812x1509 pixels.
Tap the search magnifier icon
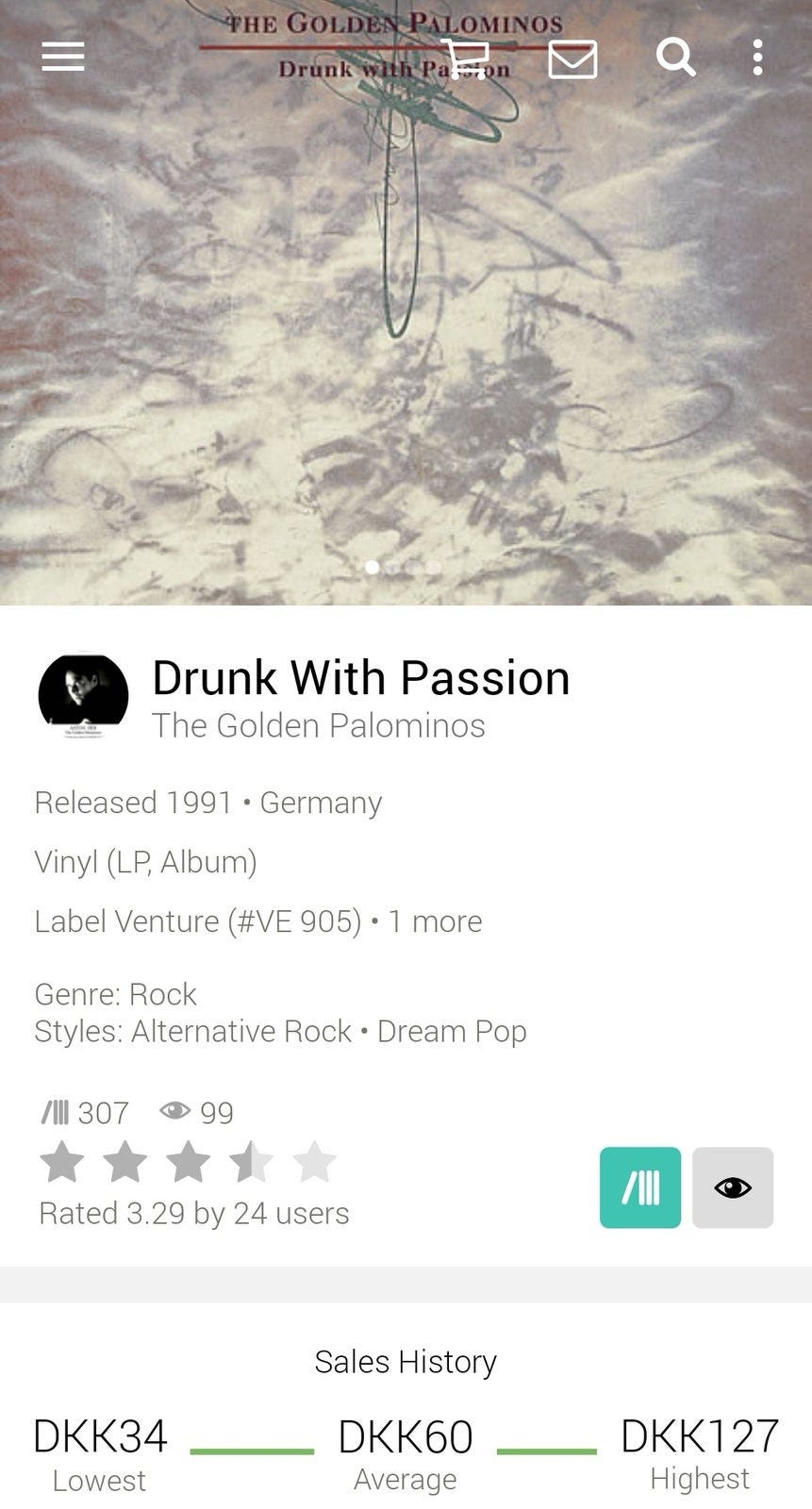click(x=676, y=57)
